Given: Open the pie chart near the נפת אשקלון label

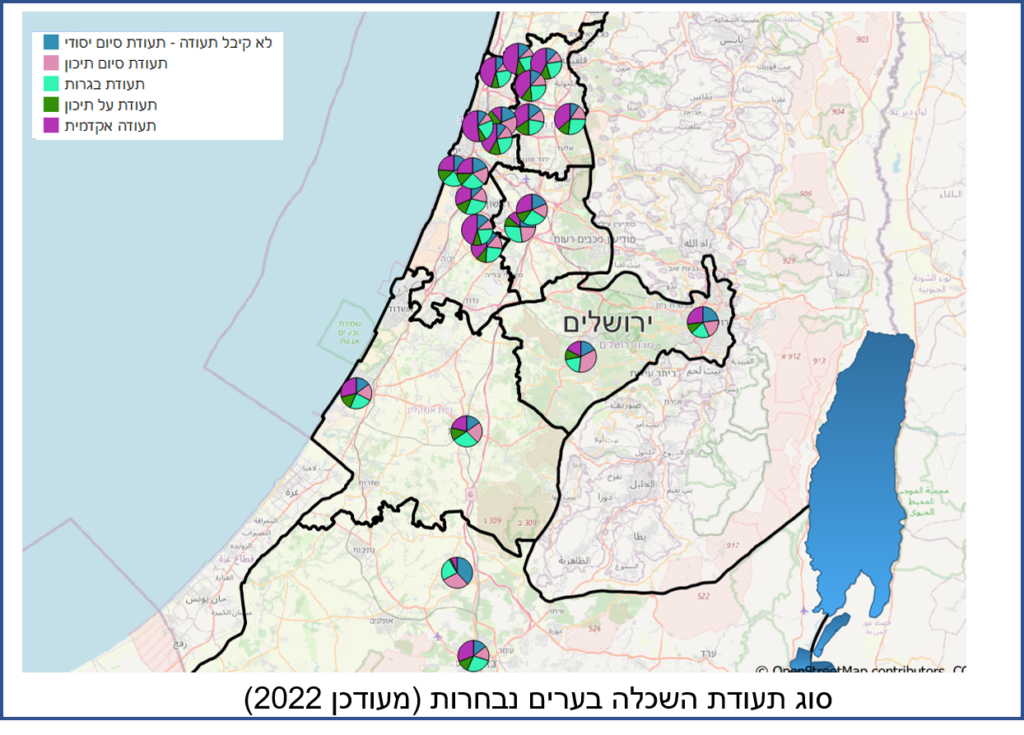Looking at the screenshot, I should [x=465, y=432].
